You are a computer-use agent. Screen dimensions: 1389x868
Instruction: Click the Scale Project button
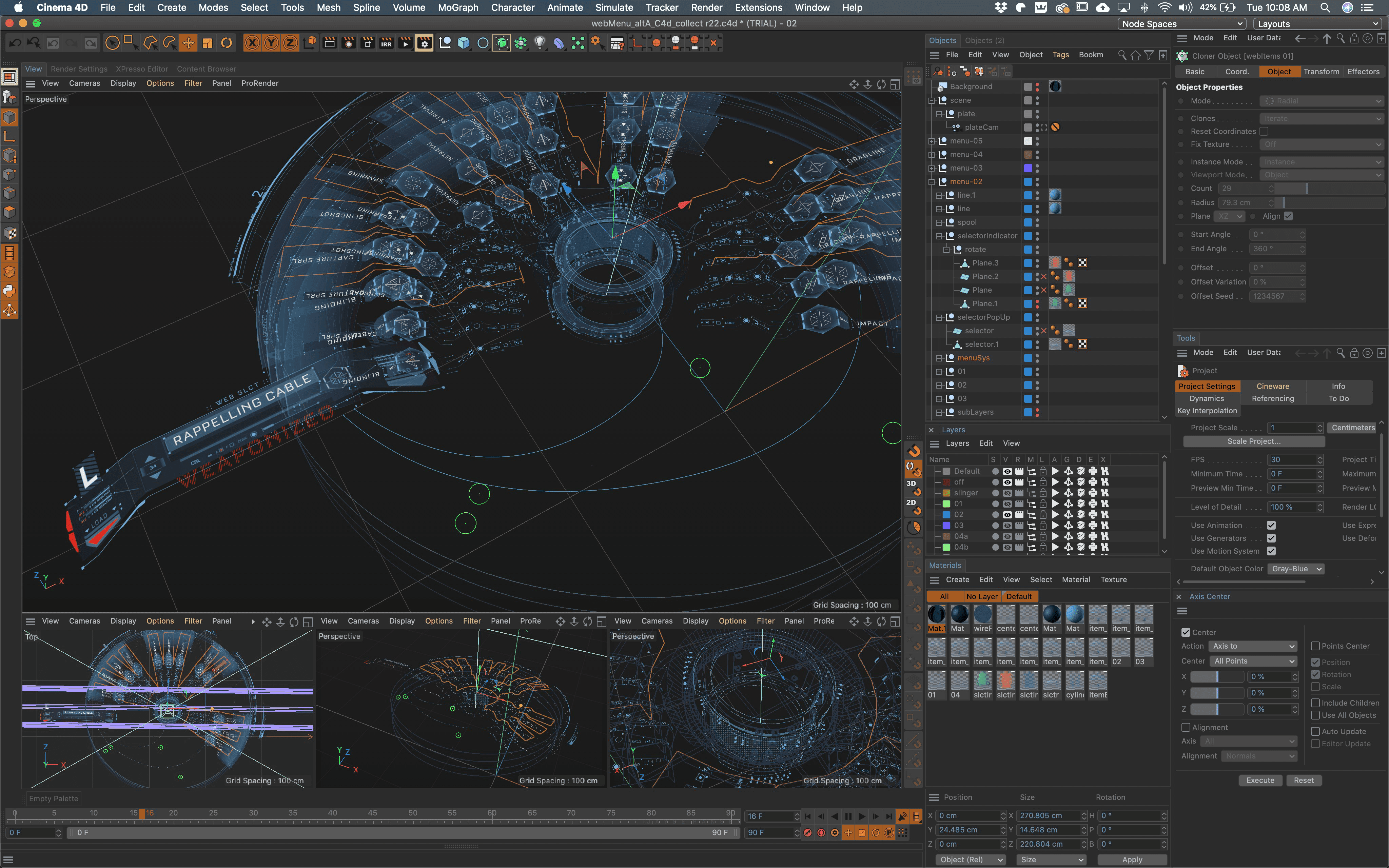(x=1254, y=441)
